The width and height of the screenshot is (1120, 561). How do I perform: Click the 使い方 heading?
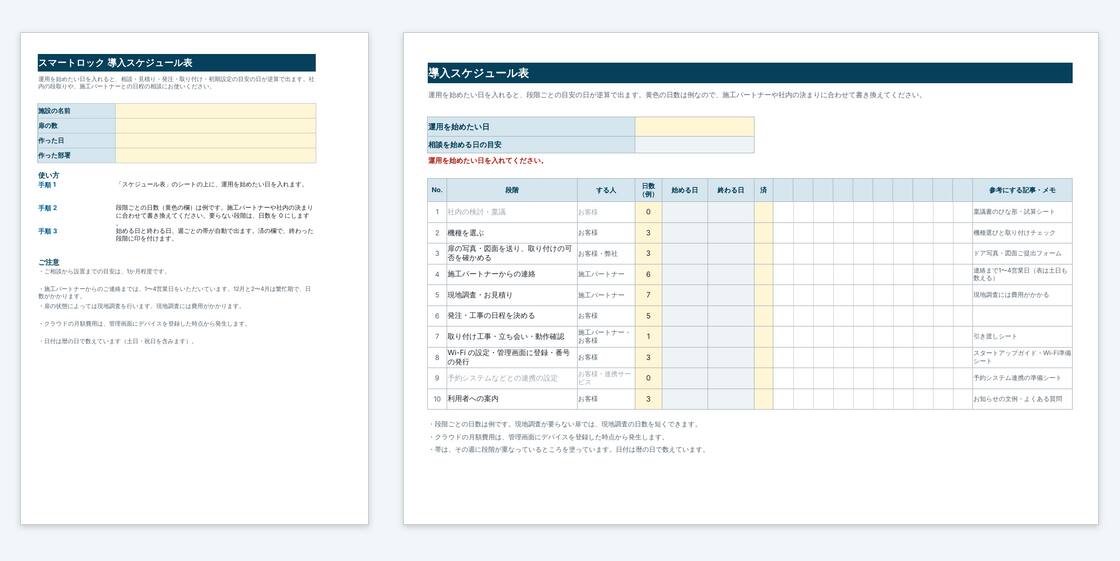[49, 175]
